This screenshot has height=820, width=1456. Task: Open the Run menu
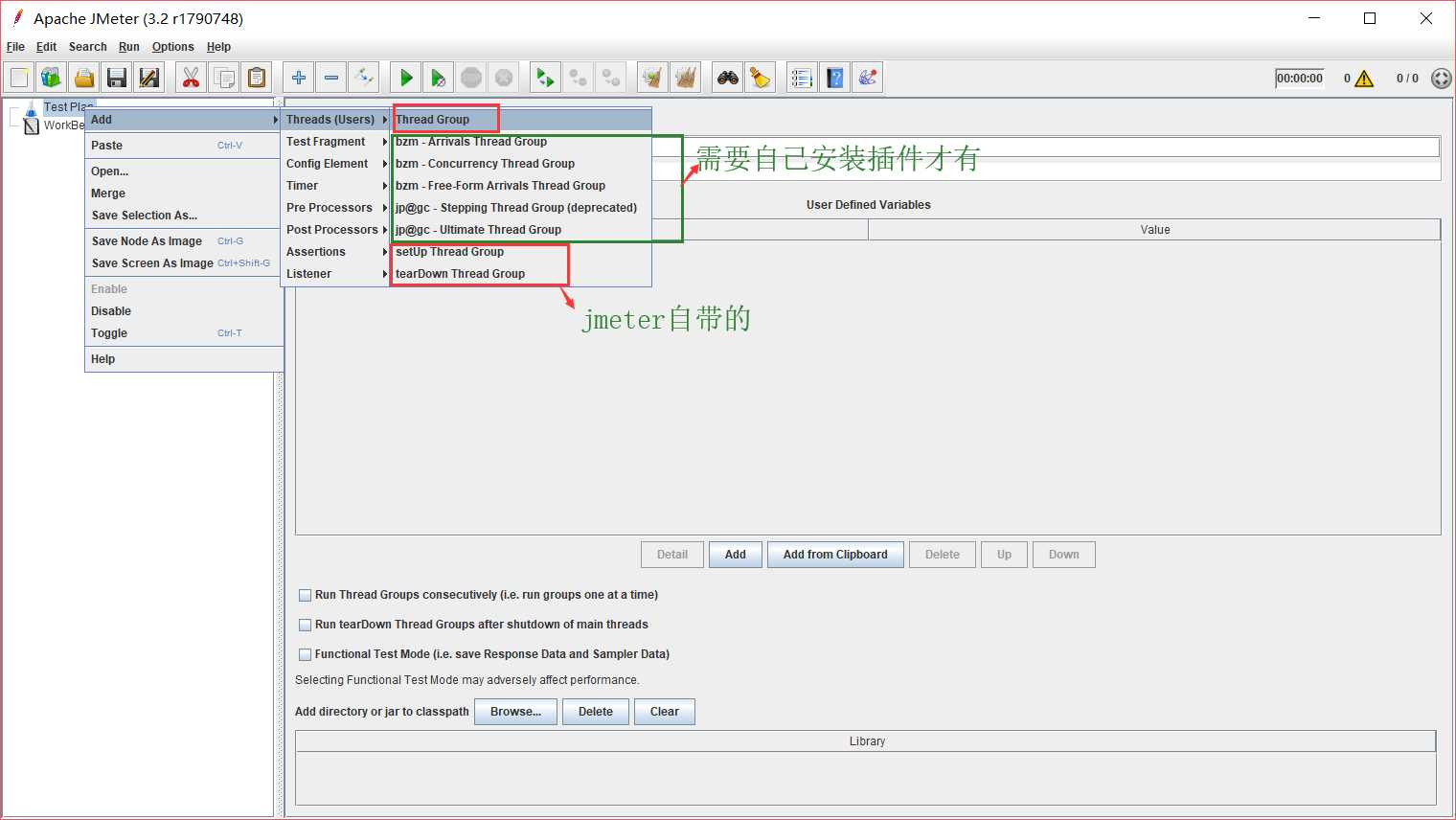tap(129, 47)
